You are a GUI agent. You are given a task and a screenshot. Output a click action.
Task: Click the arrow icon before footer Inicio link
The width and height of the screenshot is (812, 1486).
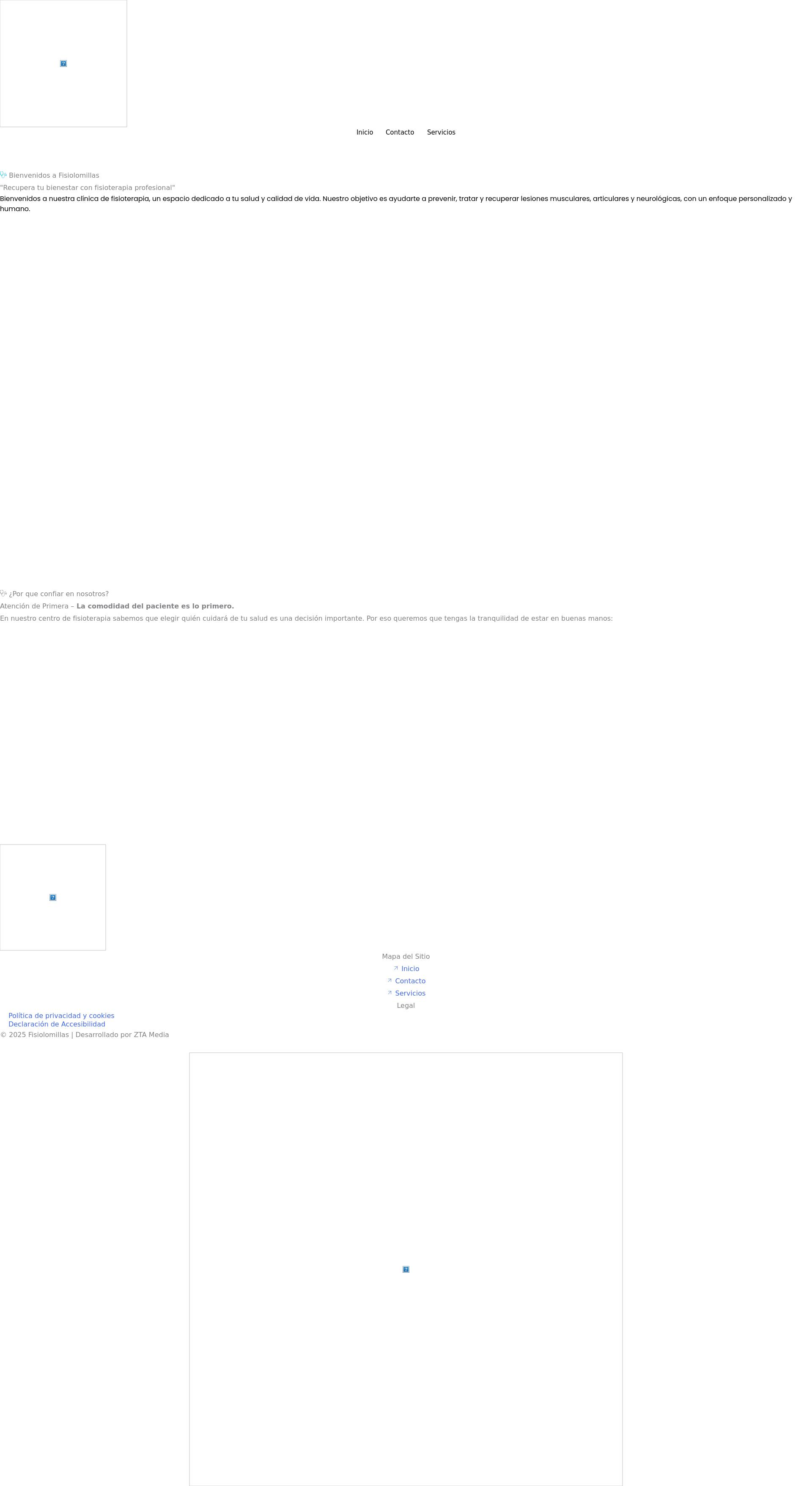point(396,968)
